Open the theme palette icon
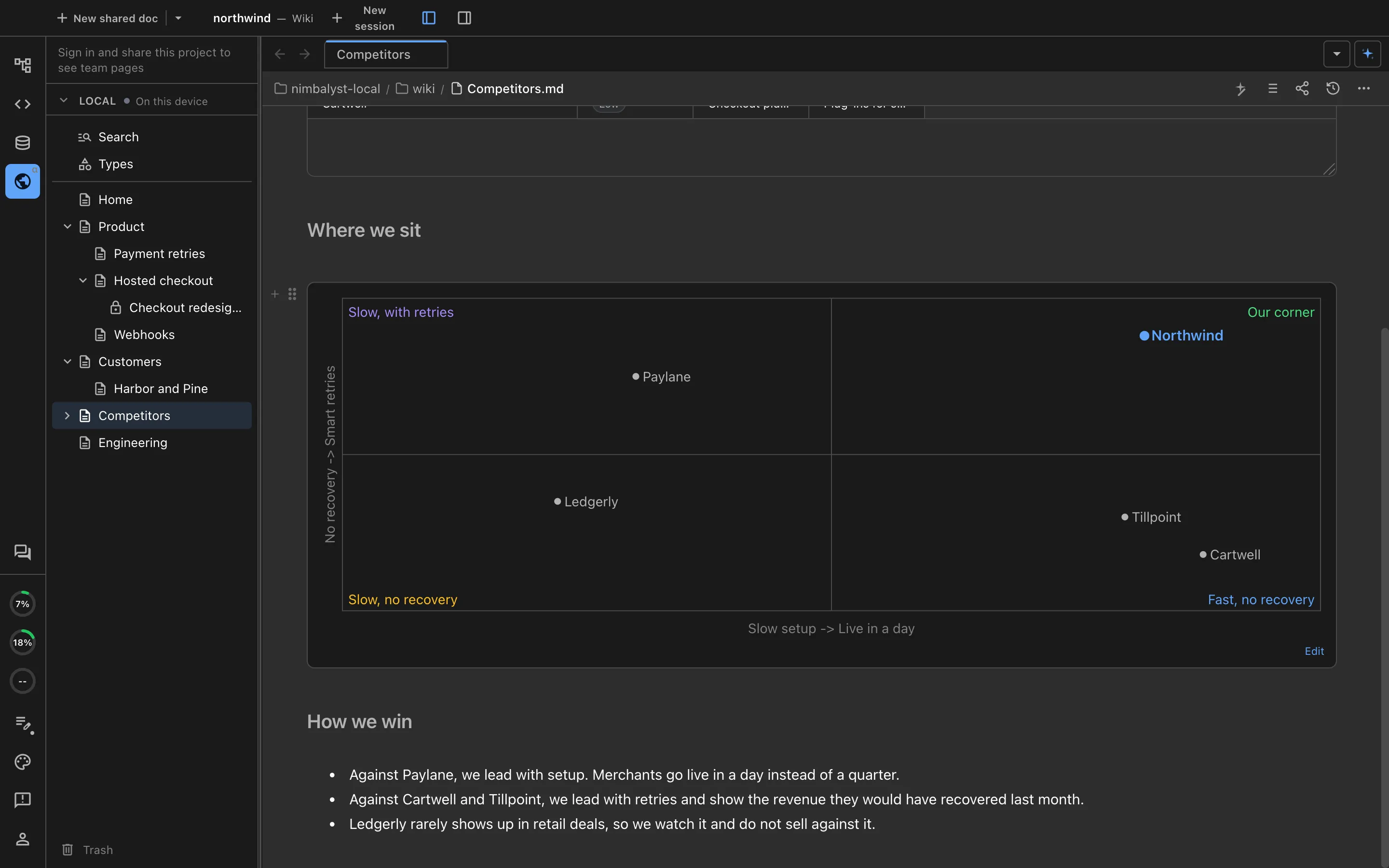The image size is (1389, 868). tap(22, 762)
